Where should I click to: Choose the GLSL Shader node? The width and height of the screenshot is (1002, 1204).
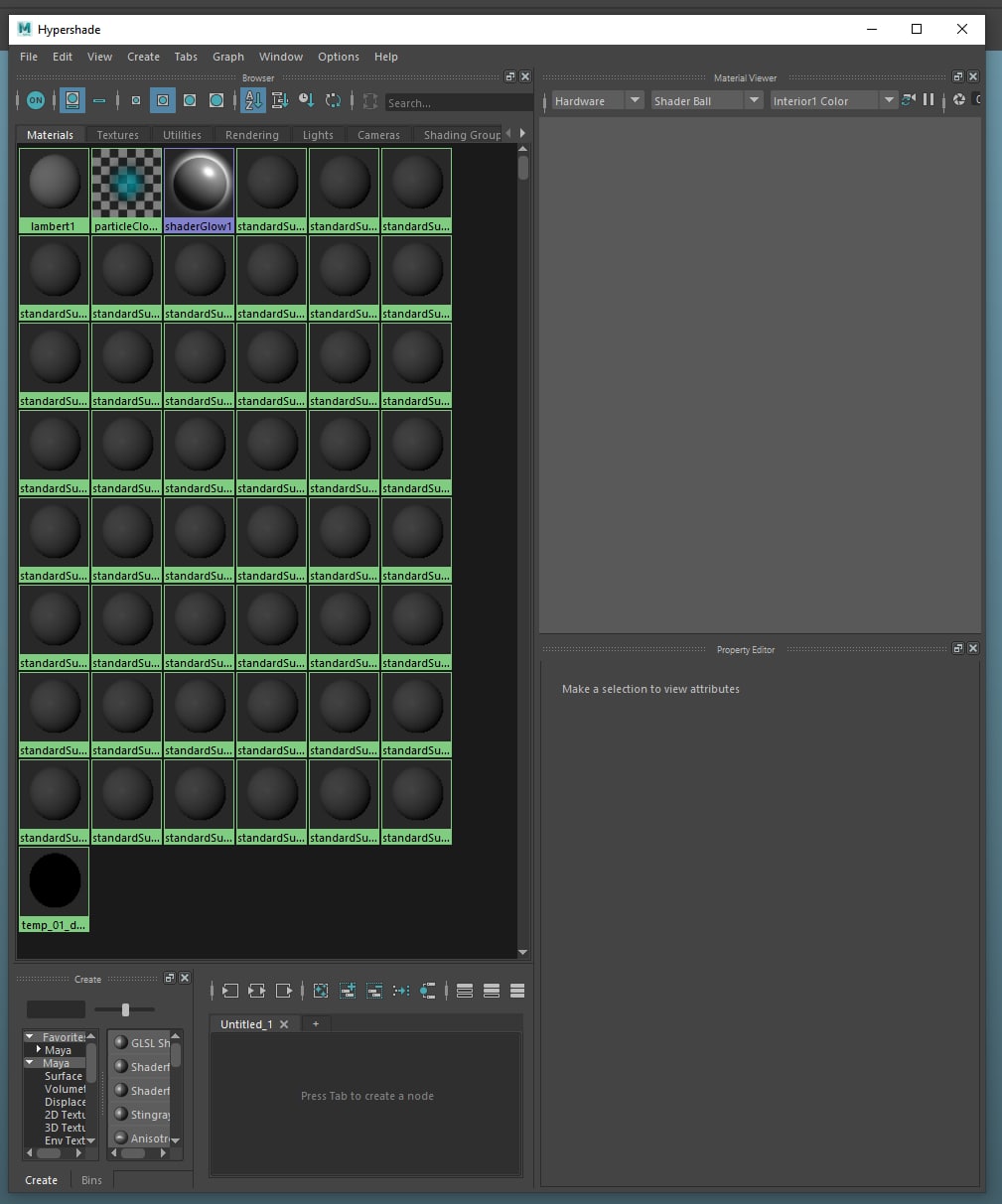click(x=141, y=1043)
